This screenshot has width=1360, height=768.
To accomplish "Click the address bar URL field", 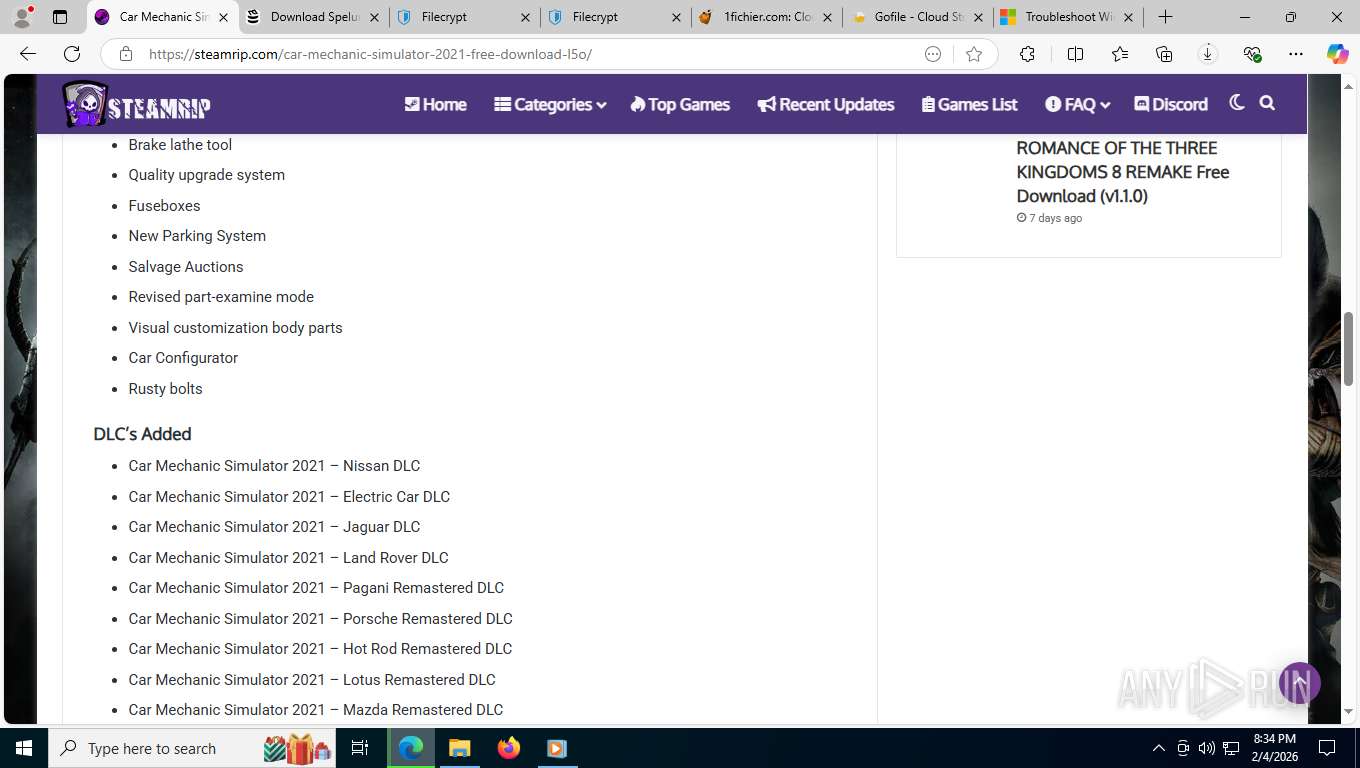I will tap(530, 54).
